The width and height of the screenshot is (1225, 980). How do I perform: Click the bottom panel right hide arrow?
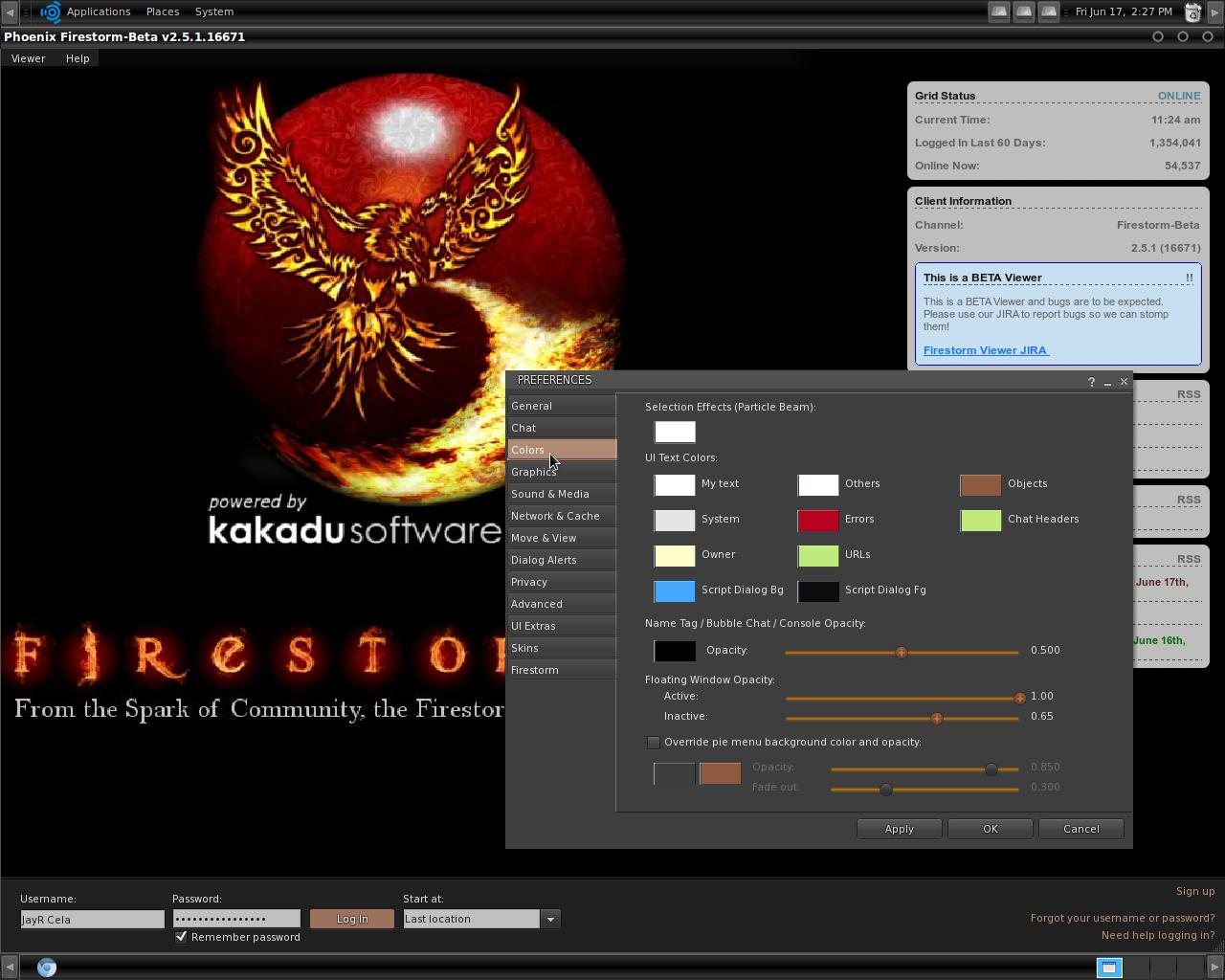1215,968
